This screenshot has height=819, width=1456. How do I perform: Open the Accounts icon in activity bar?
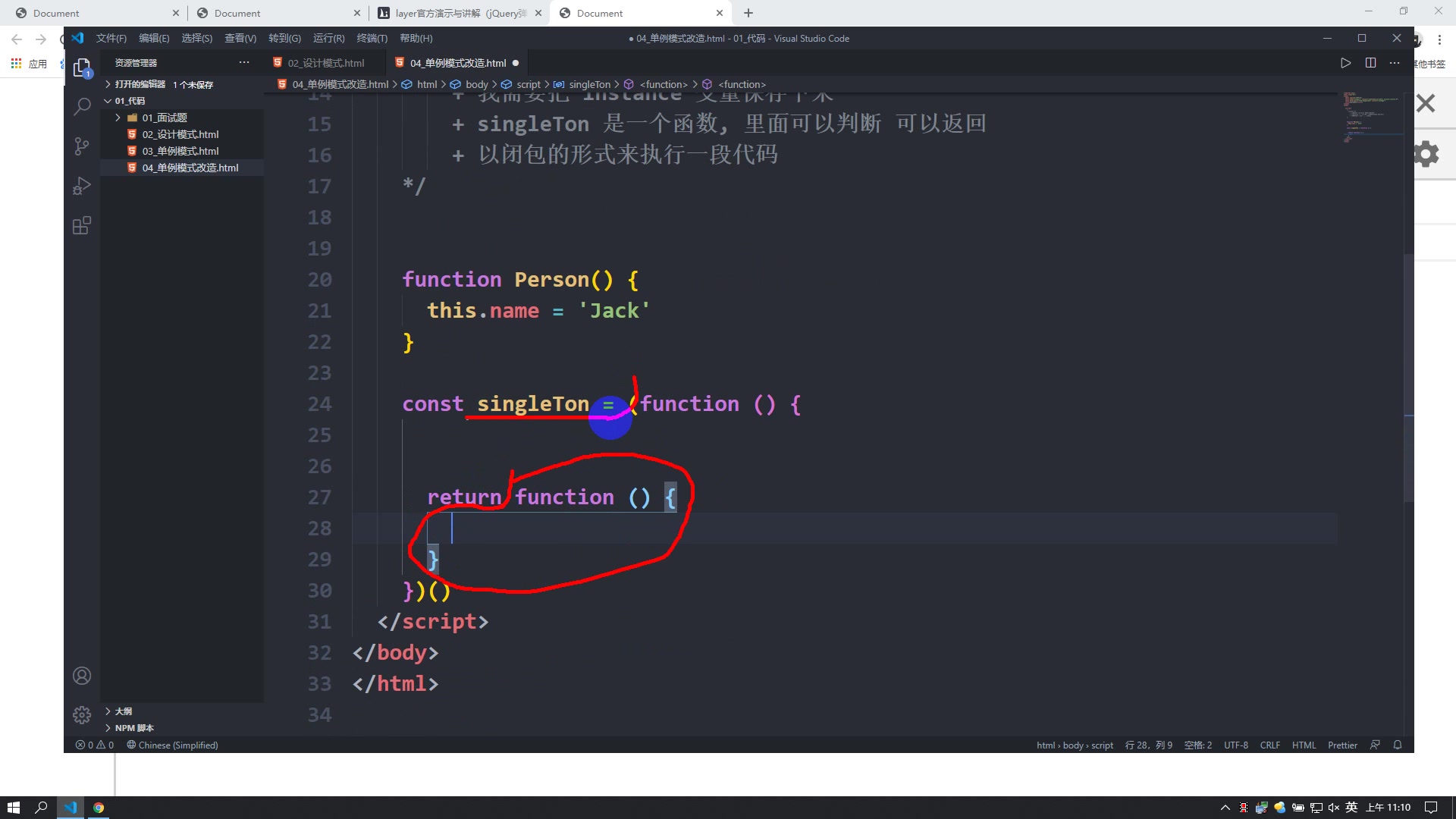82,676
